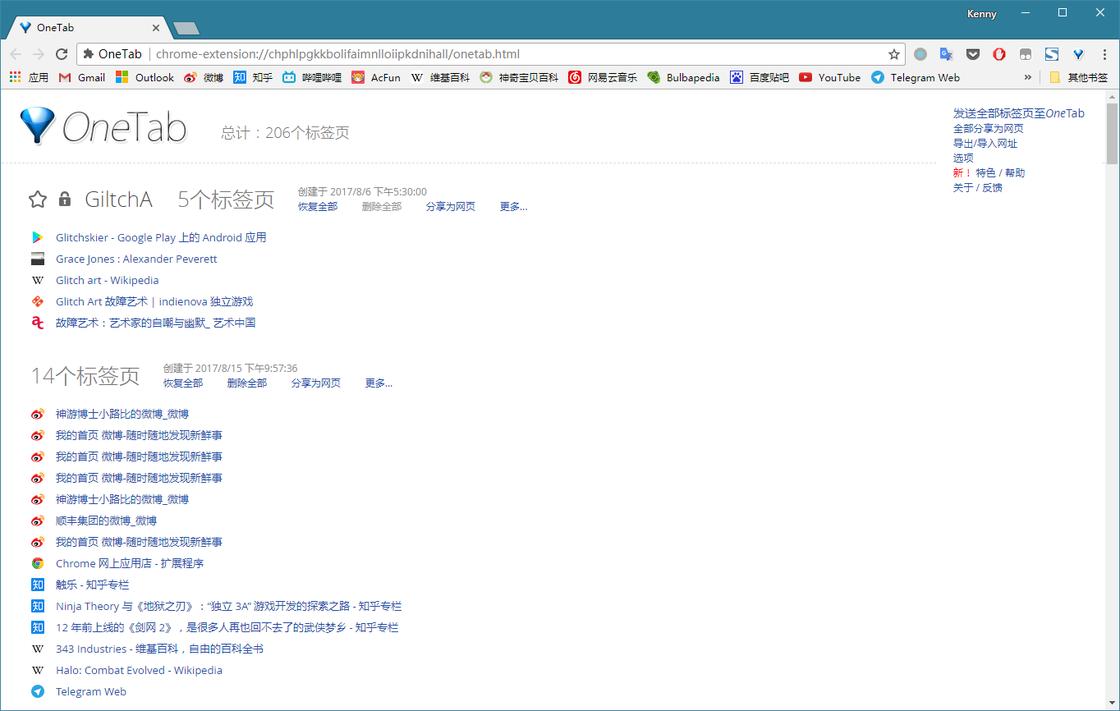Viewport: 1120px width, 711px height.
Task: Click the browser forward arrow
Action: tap(39, 54)
